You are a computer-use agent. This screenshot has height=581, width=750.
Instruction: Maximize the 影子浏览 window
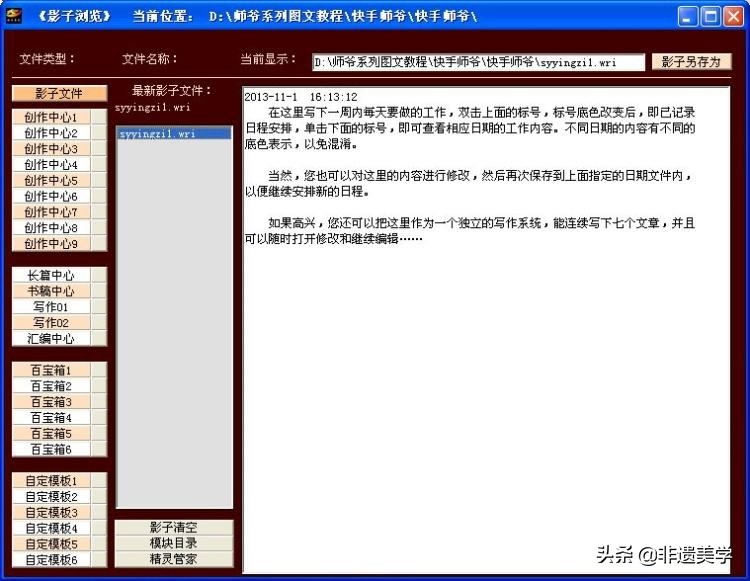click(x=710, y=16)
